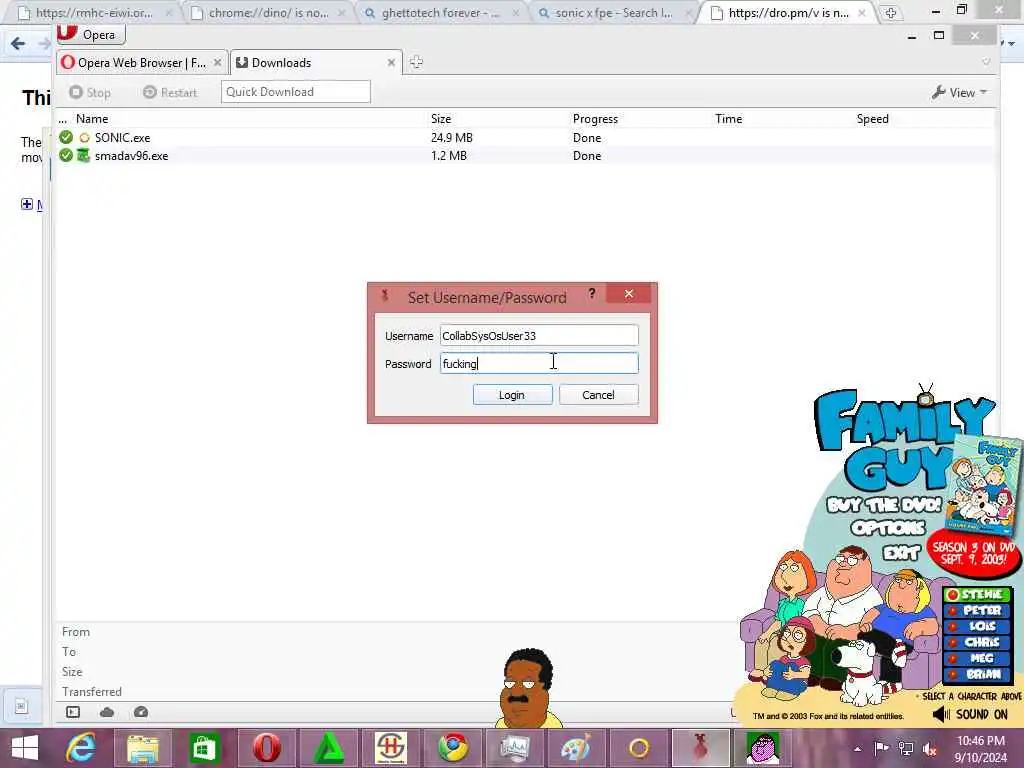Screen dimensions: 1024x768
Task: Click the green check icon beside SONIC.exe
Action: (66, 137)
